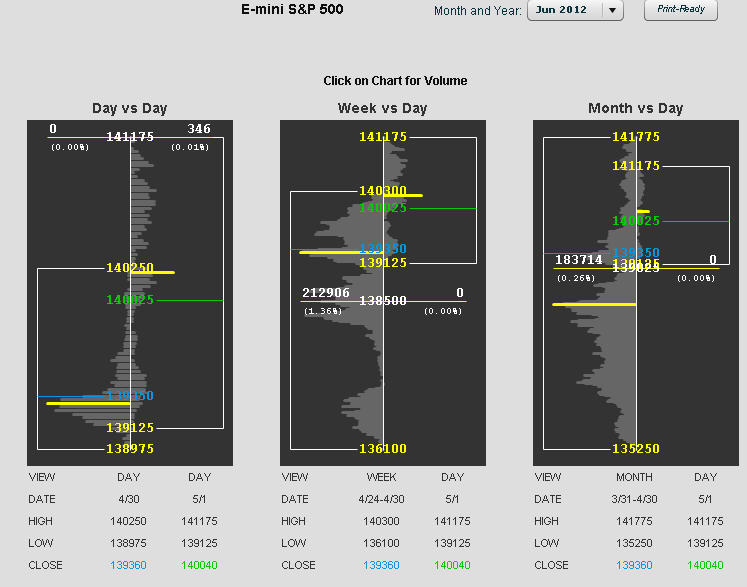747x587 pixels.
Task: Click the 136100 low value in Week table
Action: point(381,543)
